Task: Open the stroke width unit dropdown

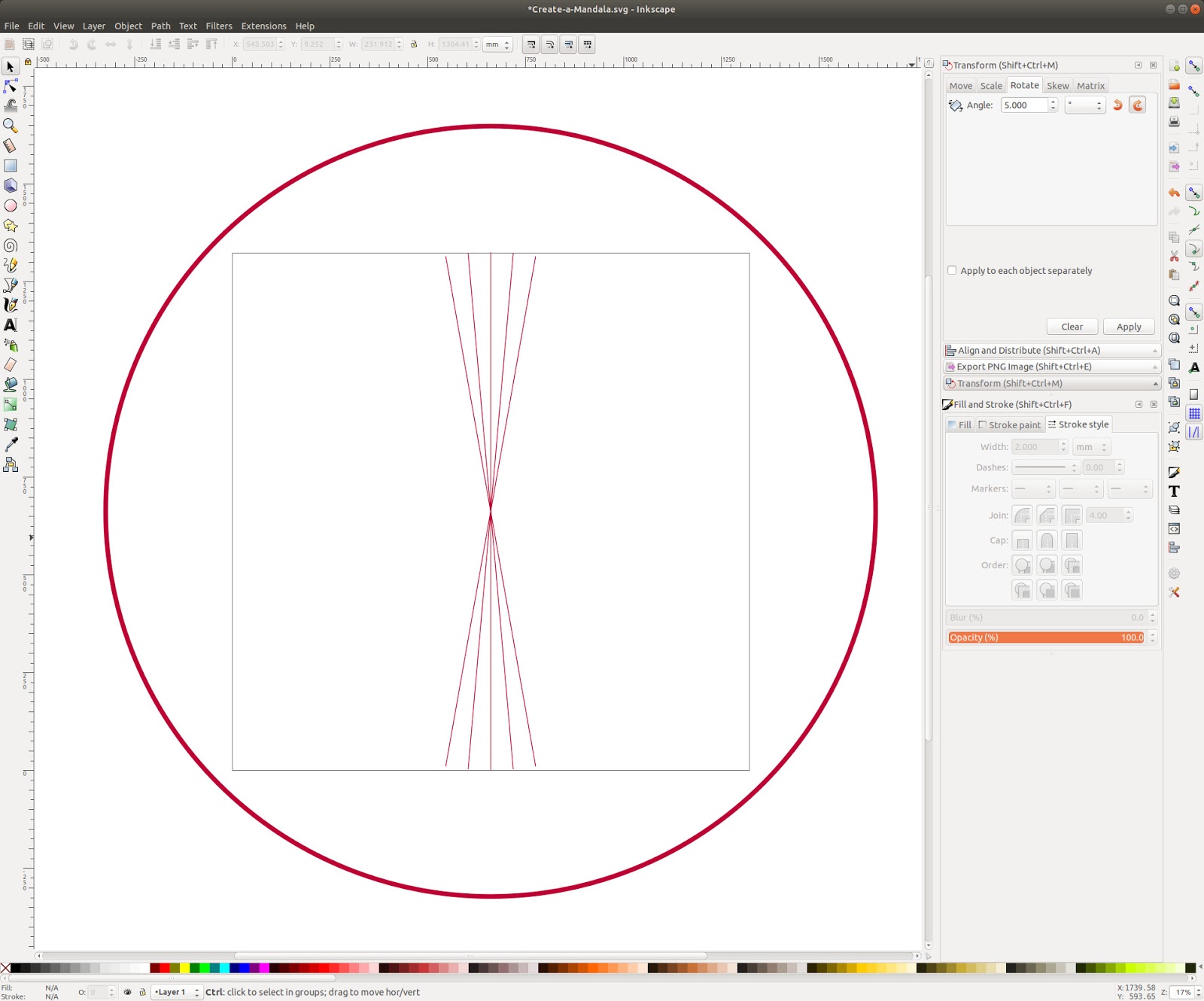Action: [x=1091, y=447]
